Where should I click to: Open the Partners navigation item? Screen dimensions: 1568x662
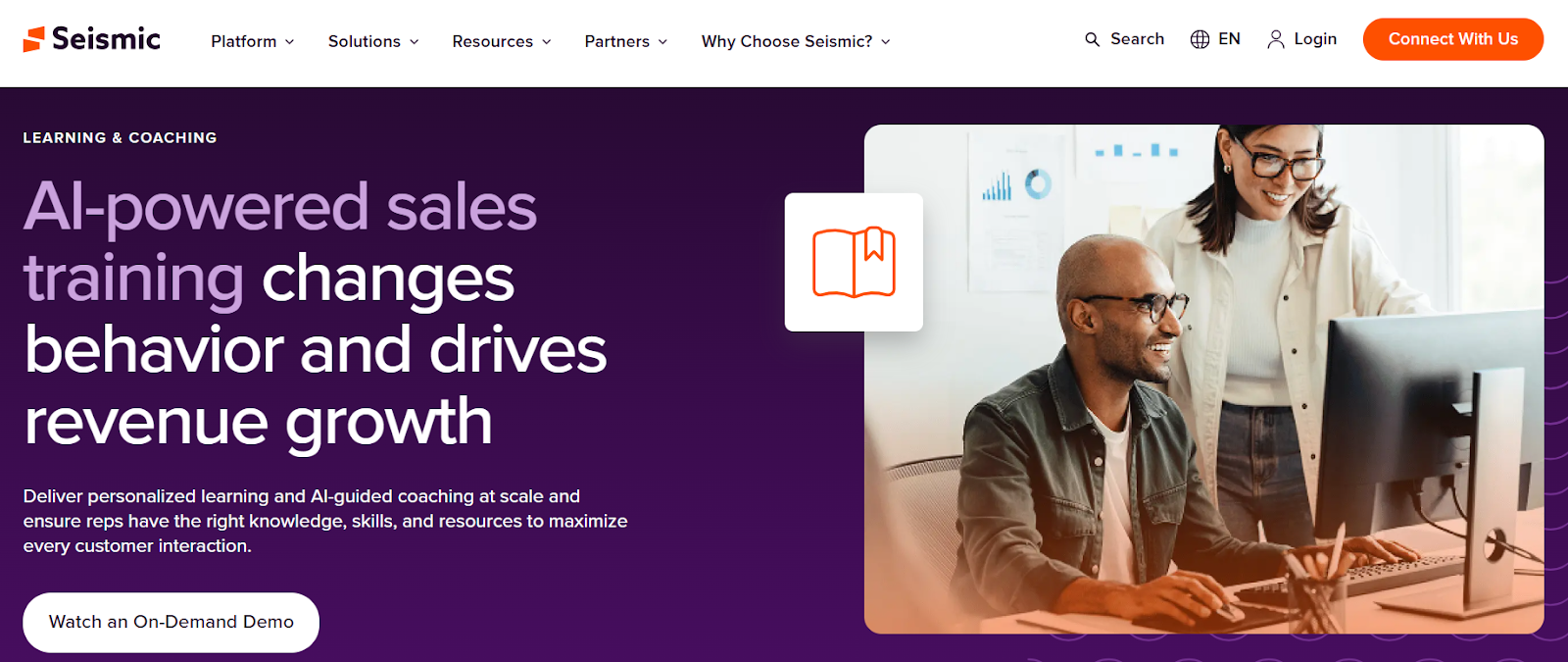coord(617,41)
